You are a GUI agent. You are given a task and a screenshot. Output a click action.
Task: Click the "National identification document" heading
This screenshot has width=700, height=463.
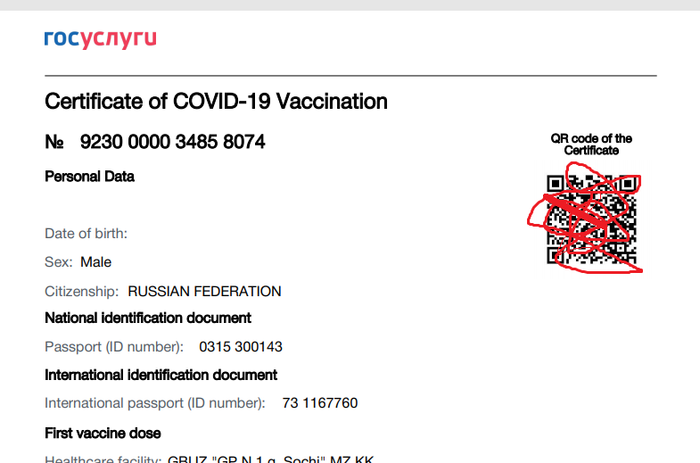point(148,318)
